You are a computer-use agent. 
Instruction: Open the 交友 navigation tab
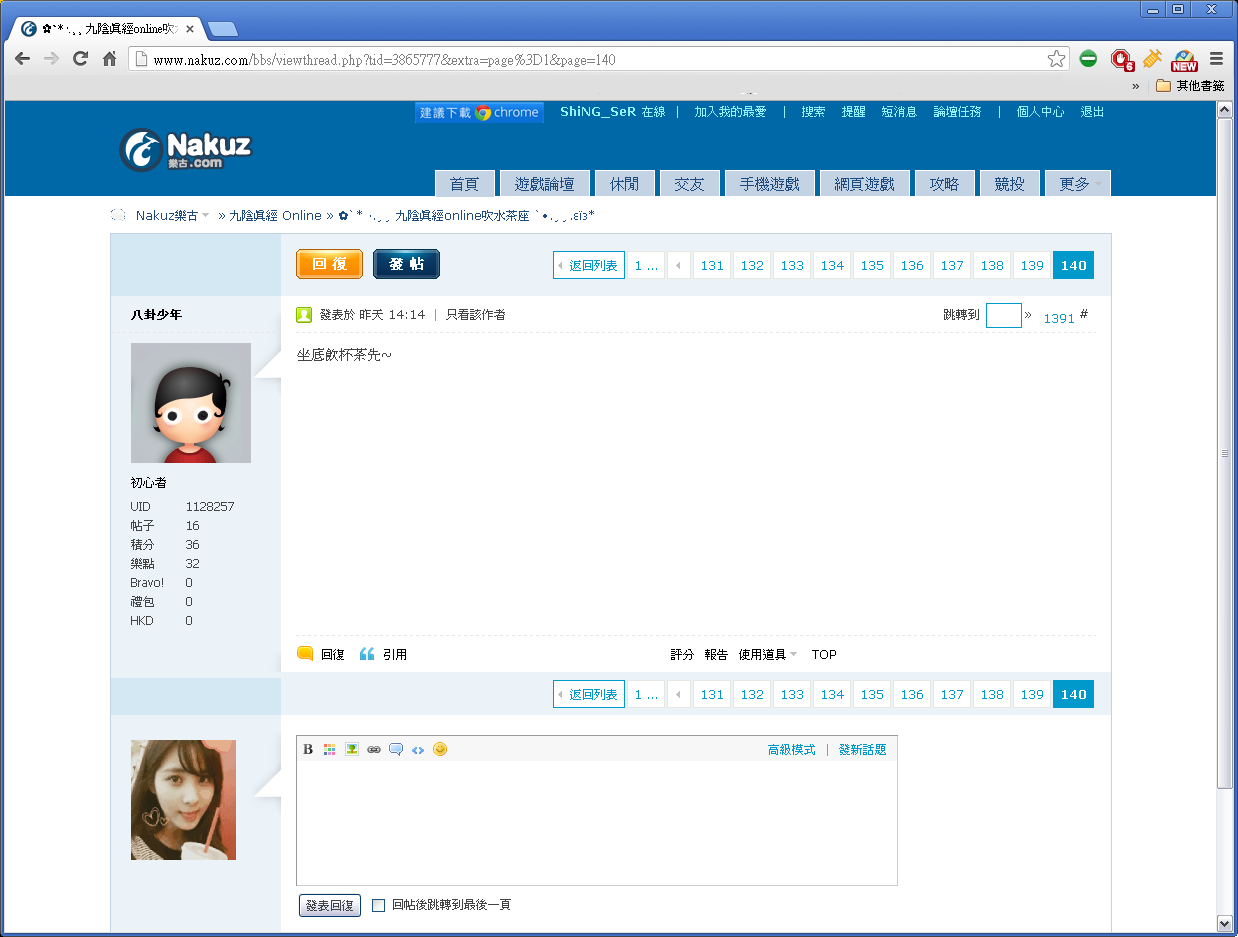[689, 184]
